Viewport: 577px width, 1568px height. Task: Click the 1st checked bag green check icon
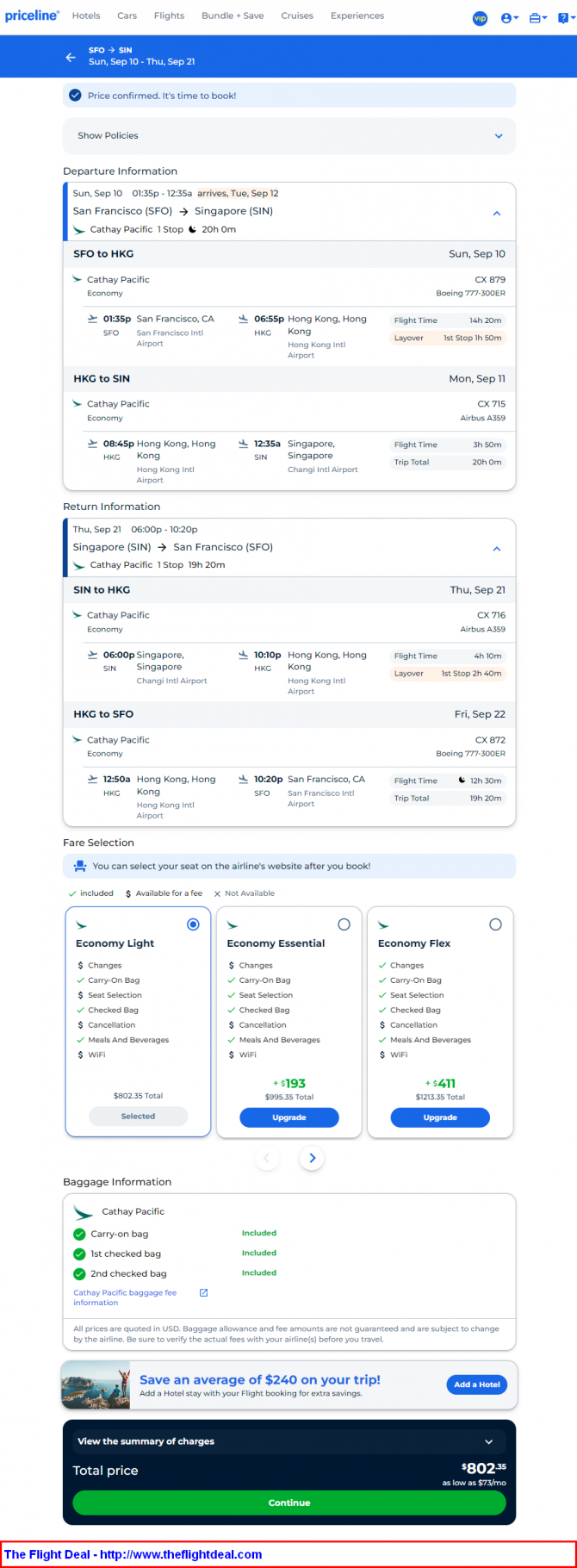coord(79,1254)
